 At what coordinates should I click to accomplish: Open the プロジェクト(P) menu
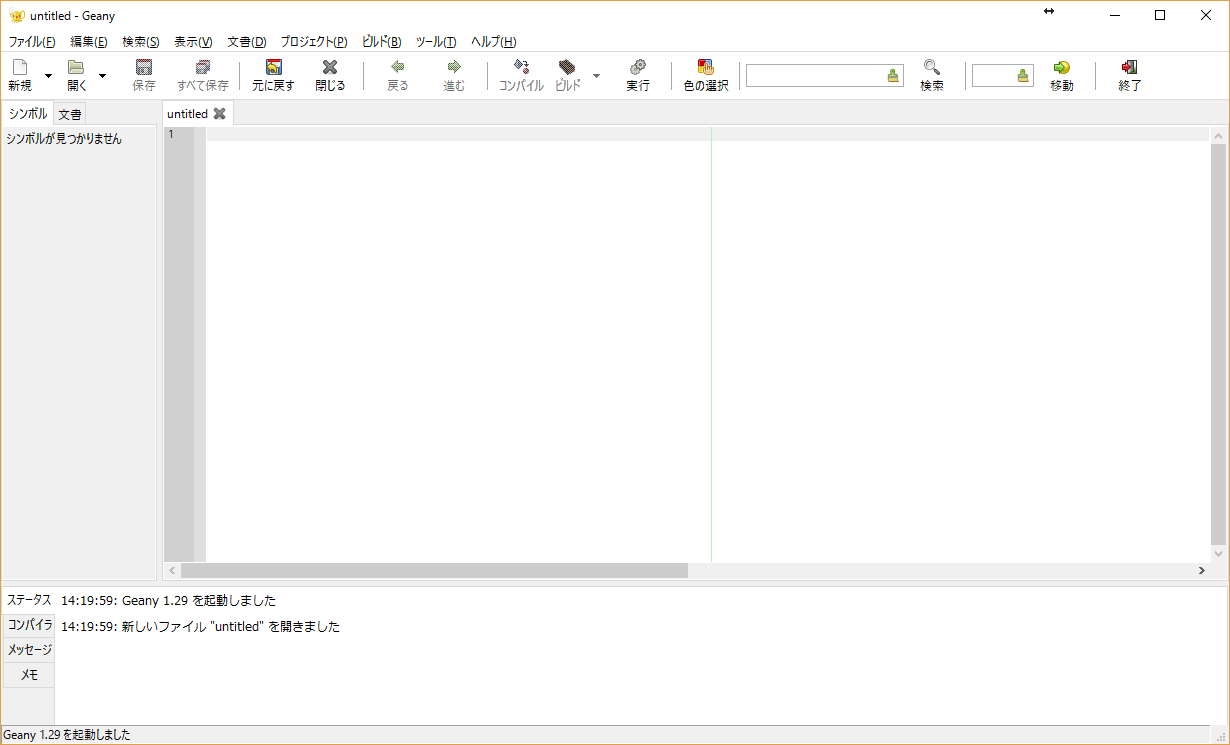[x=314, y=42]
